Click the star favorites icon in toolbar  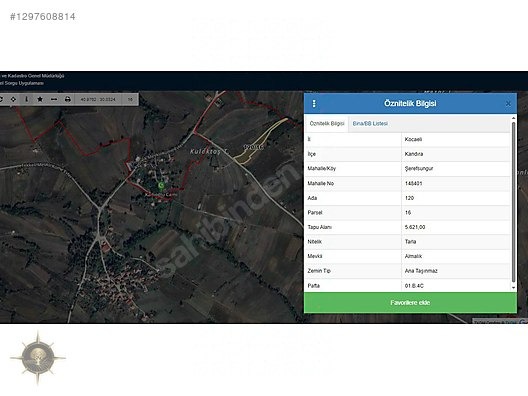40,99
